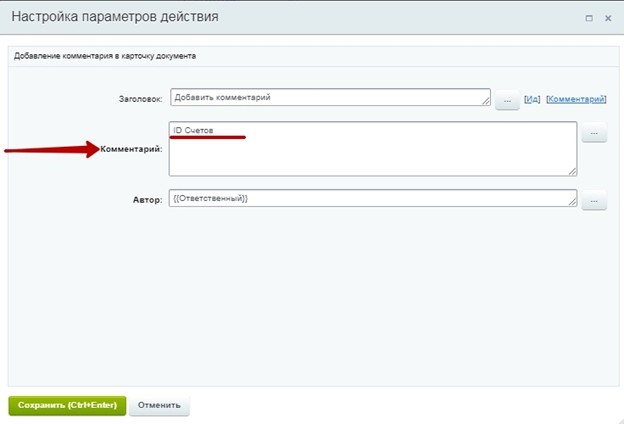Click the Заголовок input field
This screenshot has width=624, height=424.
[x=328, y=97]
